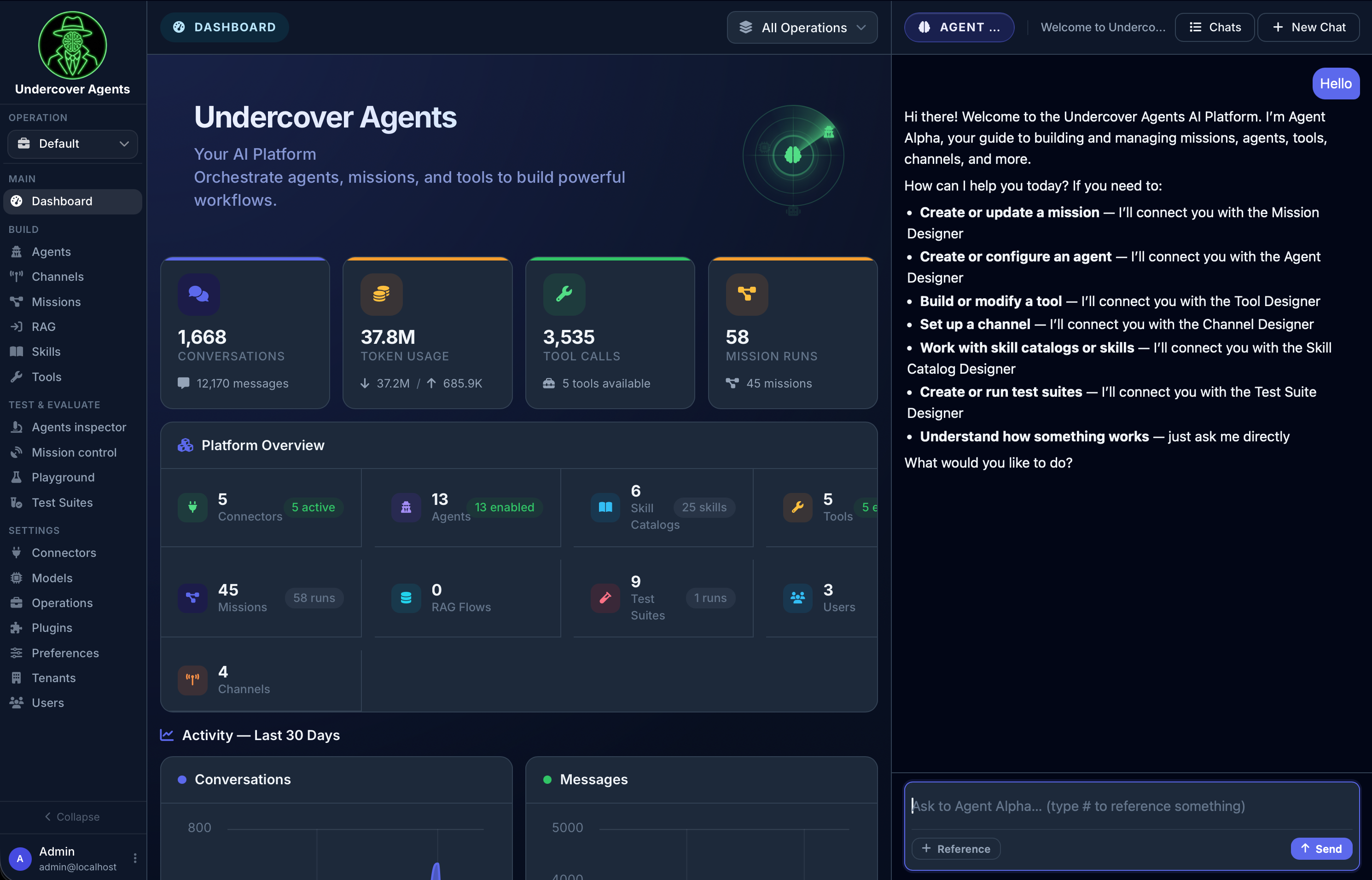Click the 25 skills badge
The height and width of the screenshot is (880, 1372).
click(x=704, y=507)
